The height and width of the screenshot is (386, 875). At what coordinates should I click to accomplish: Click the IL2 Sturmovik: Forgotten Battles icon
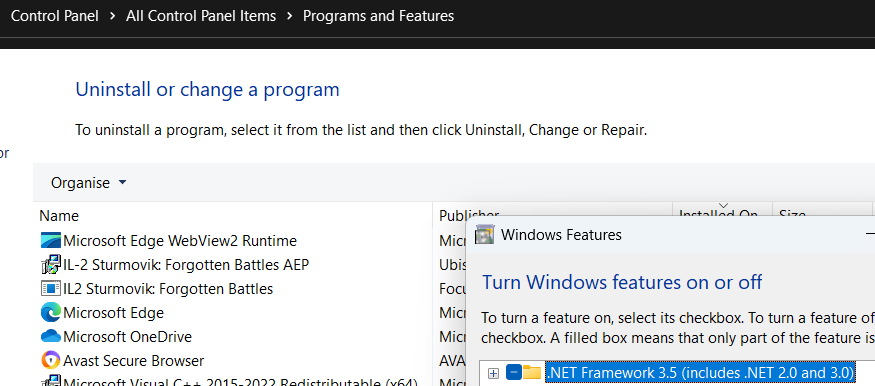coord(51,288)
